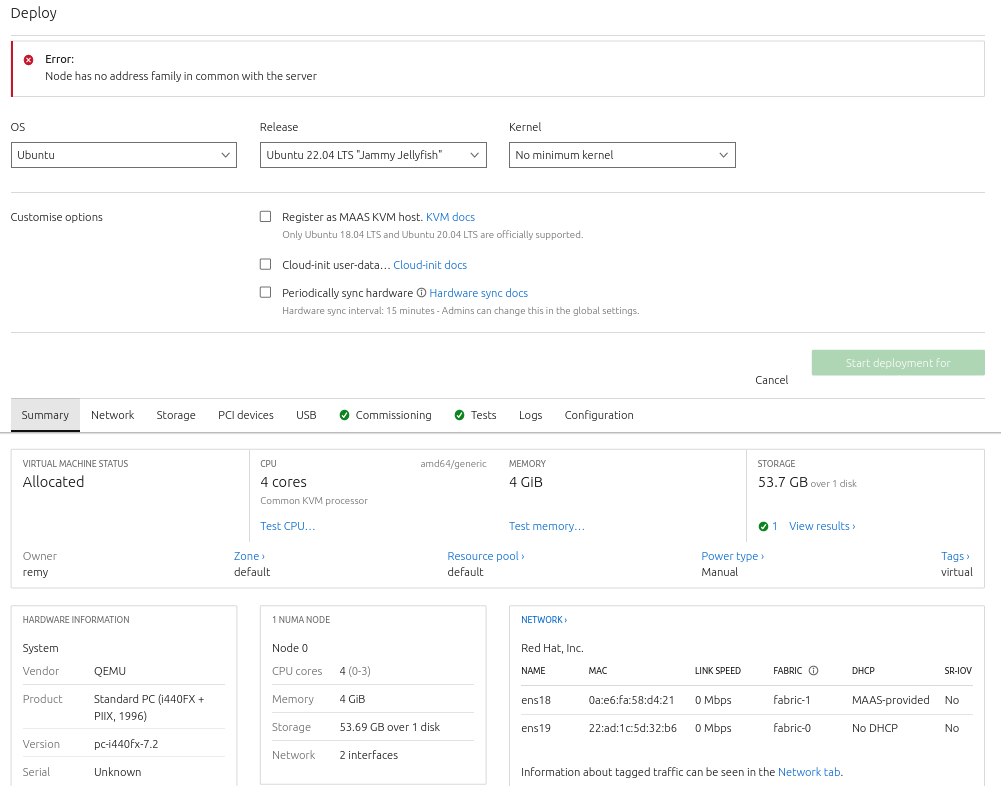Switch to the Network tab

pos(112,415)
